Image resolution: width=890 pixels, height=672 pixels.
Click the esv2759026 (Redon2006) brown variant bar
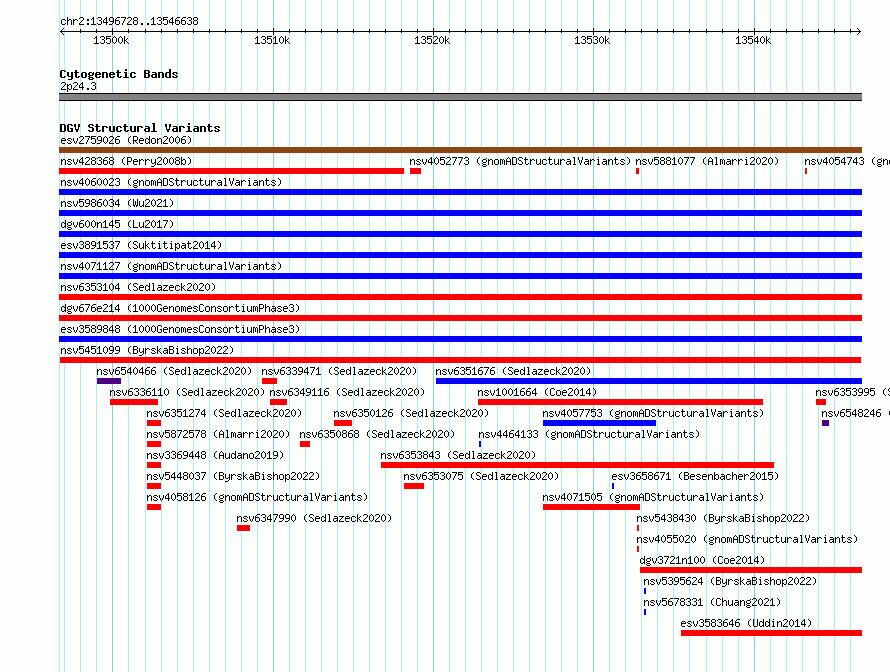[460, 150]
